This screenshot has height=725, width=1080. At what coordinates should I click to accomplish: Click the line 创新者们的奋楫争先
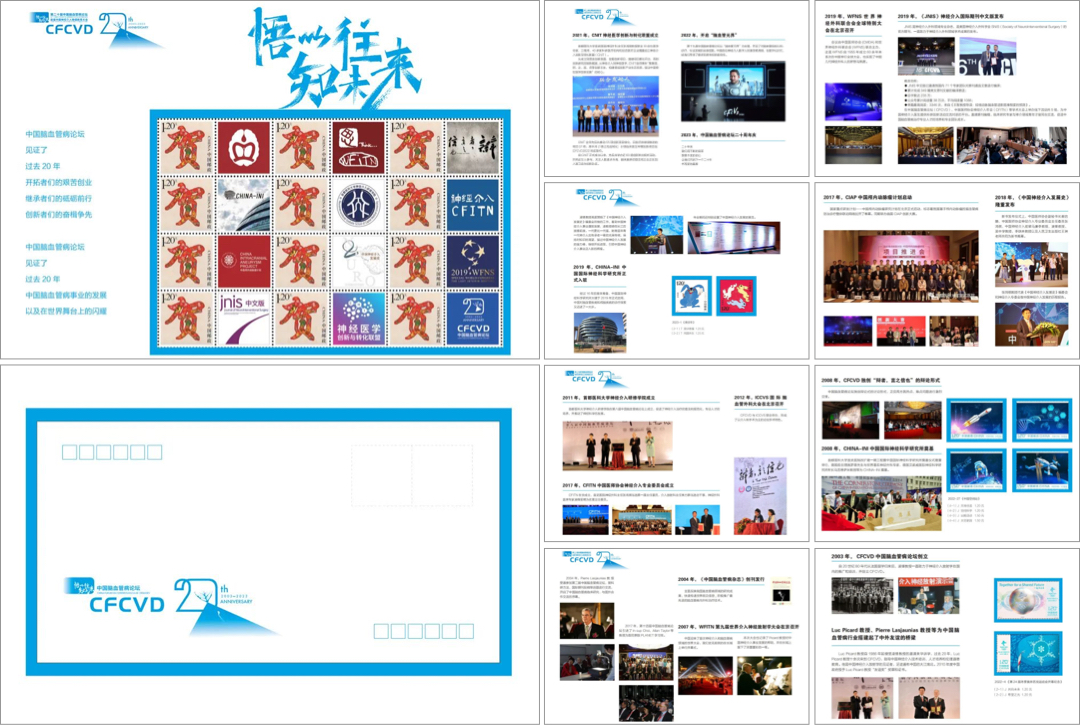[x=59, y=214]
